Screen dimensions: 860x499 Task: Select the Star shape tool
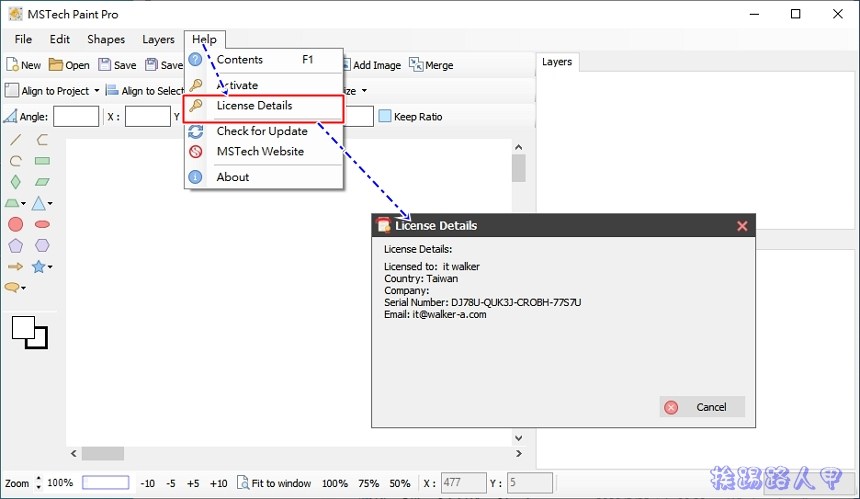[x=38, y=266]
